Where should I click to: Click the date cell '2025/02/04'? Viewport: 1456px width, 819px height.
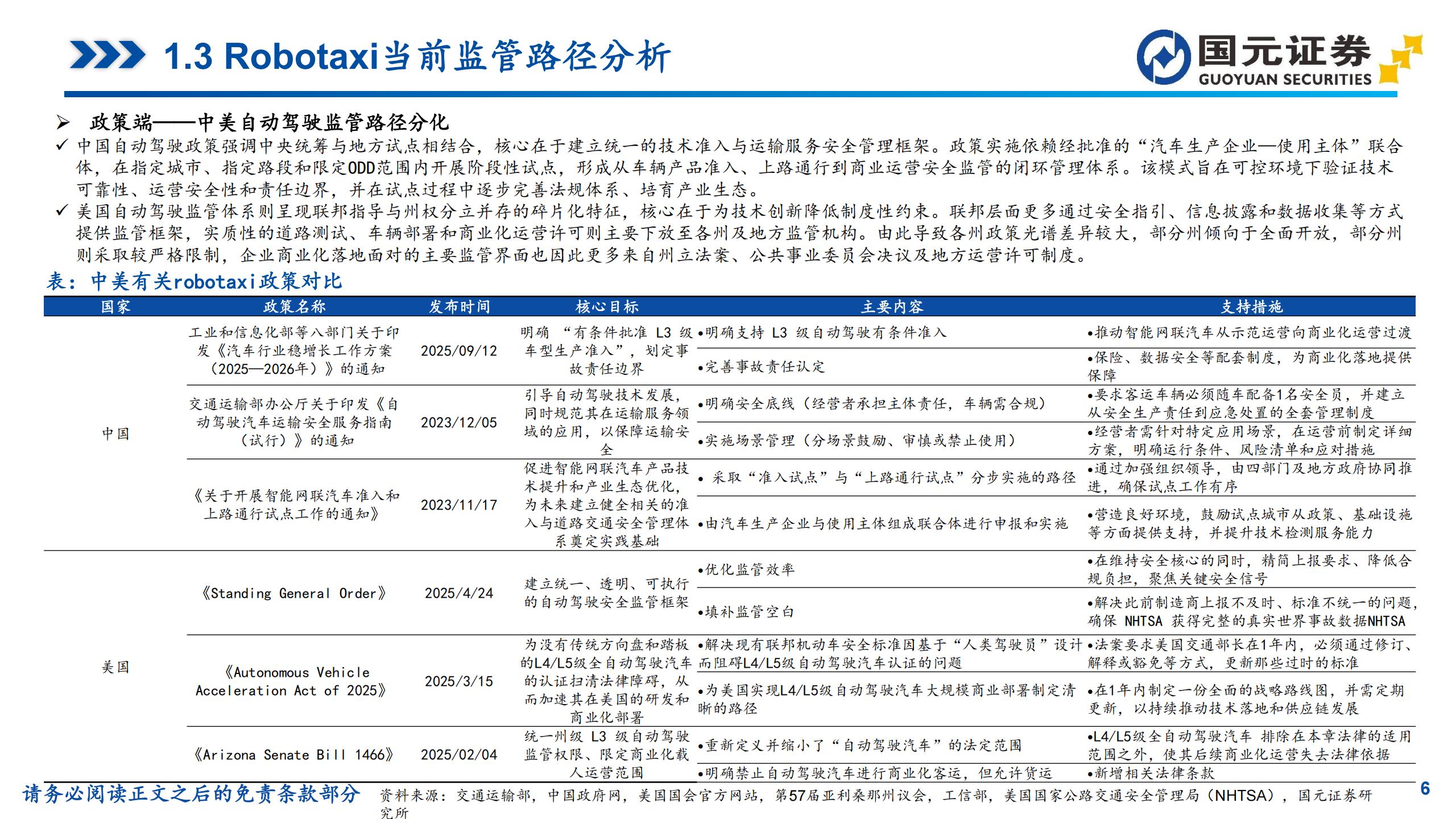click(459, 755)
